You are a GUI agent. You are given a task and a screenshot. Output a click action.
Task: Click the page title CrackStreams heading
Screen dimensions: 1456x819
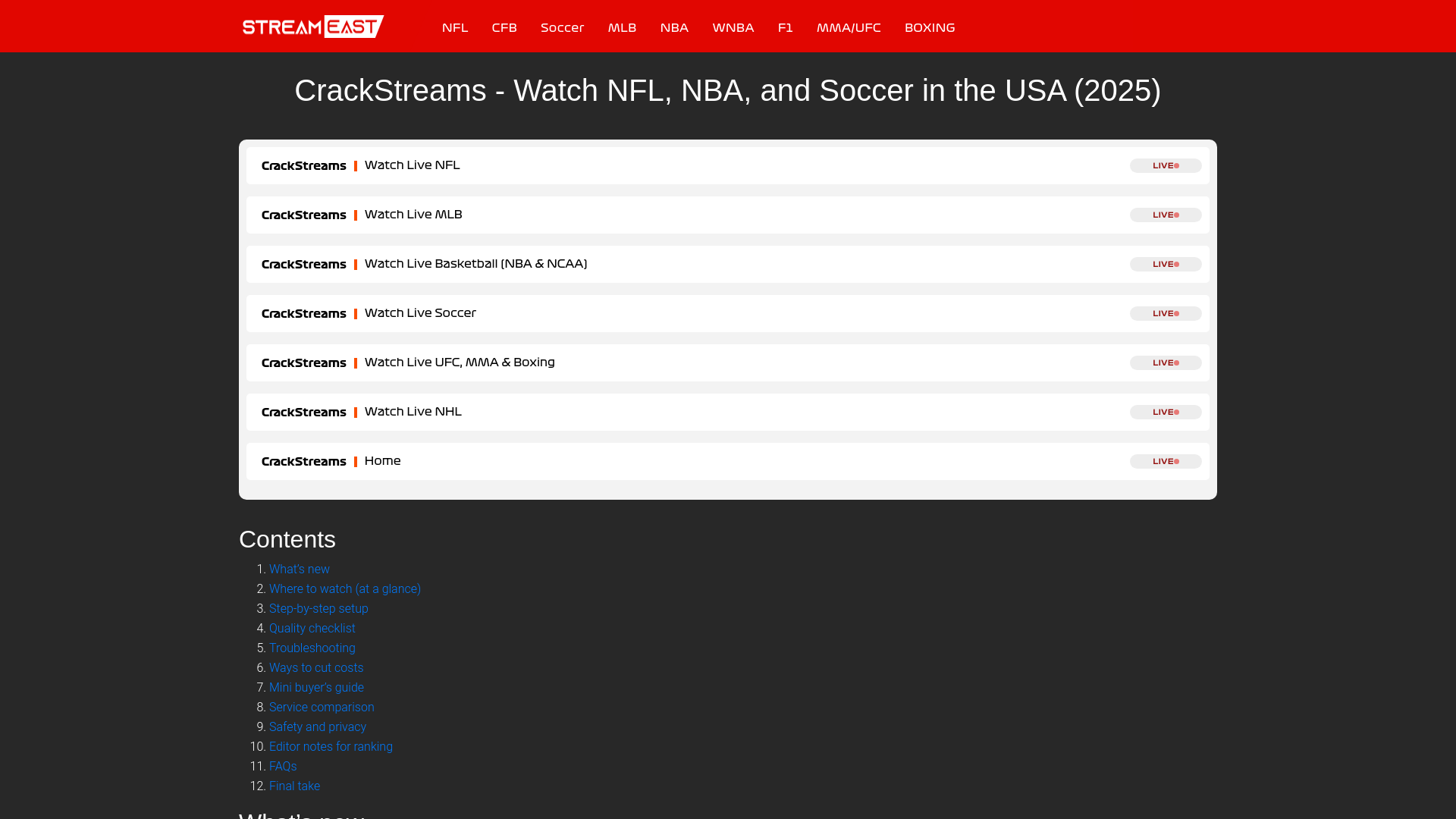(728, 91)
